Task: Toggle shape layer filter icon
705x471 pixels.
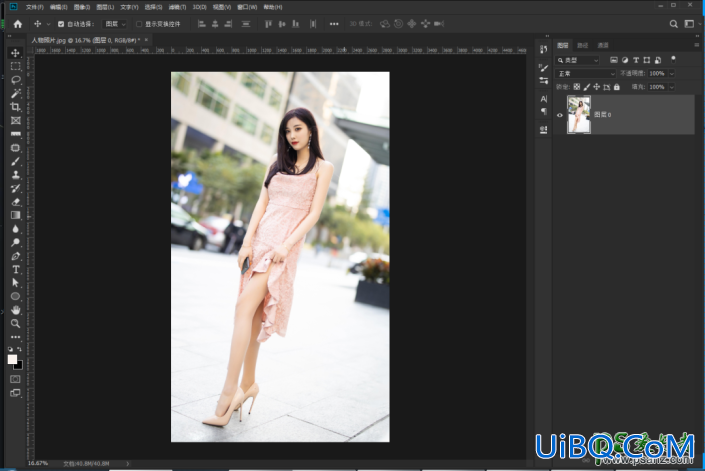Action: (x=647, y=60)
